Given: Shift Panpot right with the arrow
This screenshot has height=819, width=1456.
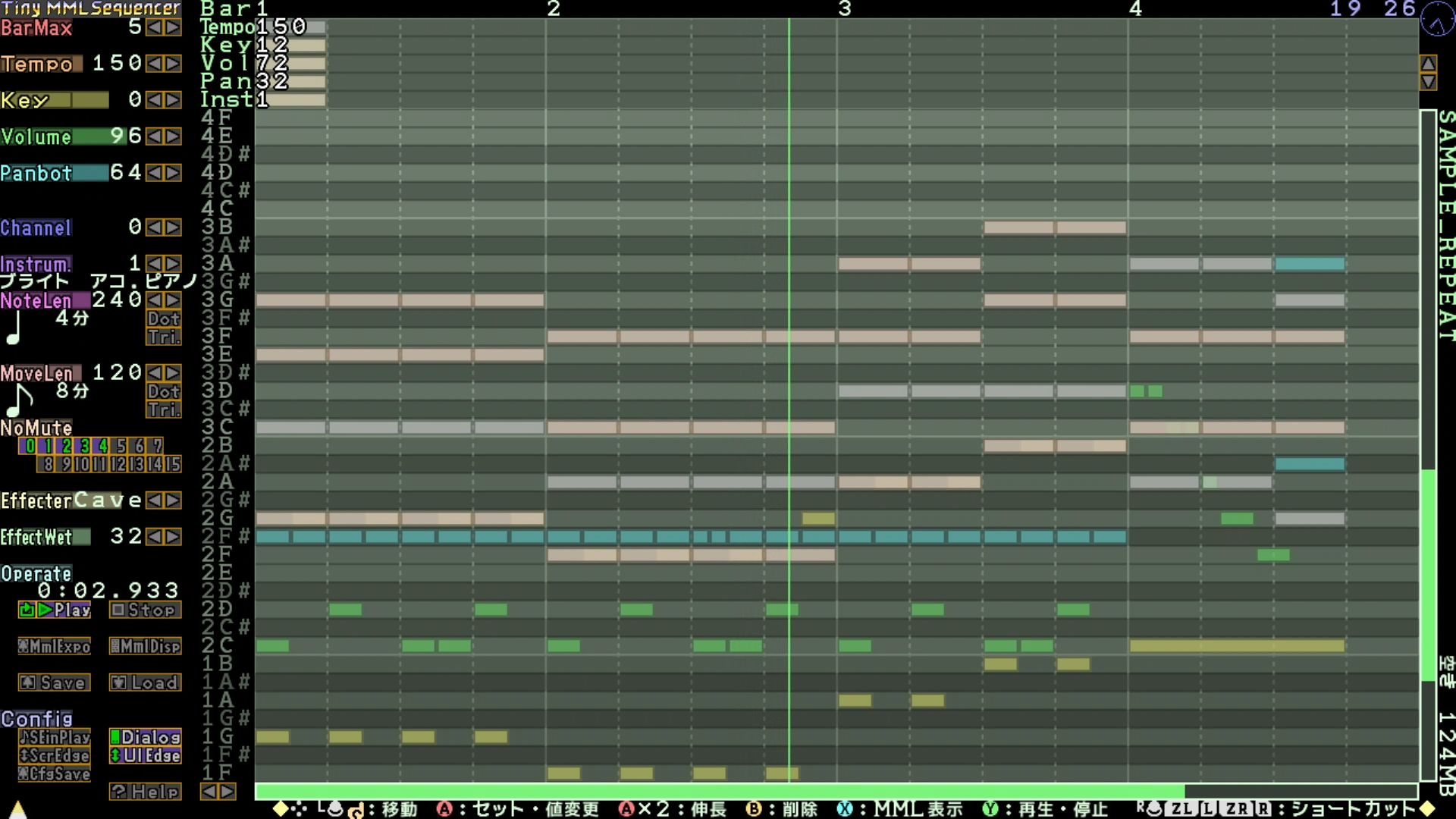Looking at the screenshot, I should (x=173, y=173).
